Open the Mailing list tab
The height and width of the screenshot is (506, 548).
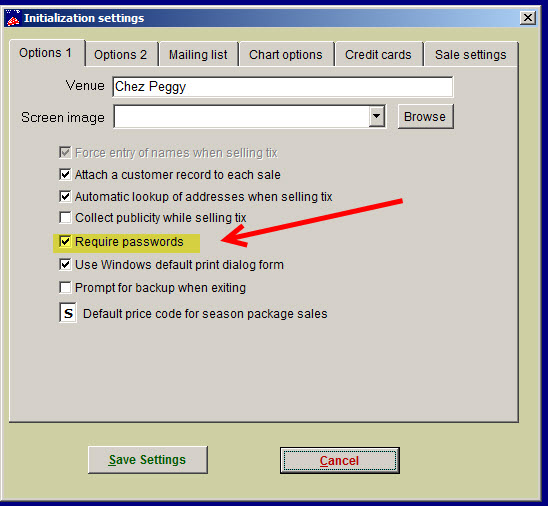coord(198,55)
